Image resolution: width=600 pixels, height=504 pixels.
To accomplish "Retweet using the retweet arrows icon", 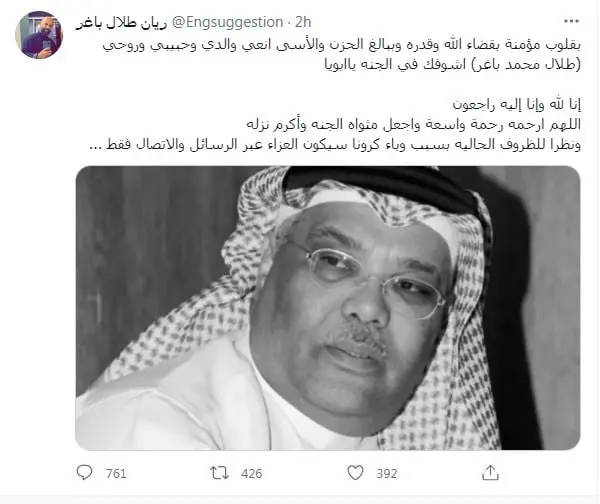I will (x=220, y=473).
